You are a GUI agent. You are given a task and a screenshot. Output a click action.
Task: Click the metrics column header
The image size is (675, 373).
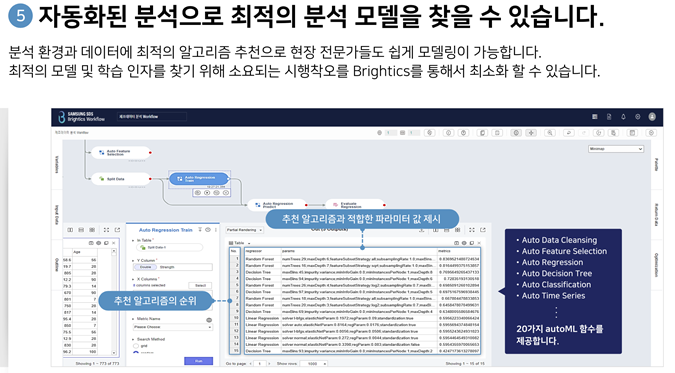tap(458, 251)
